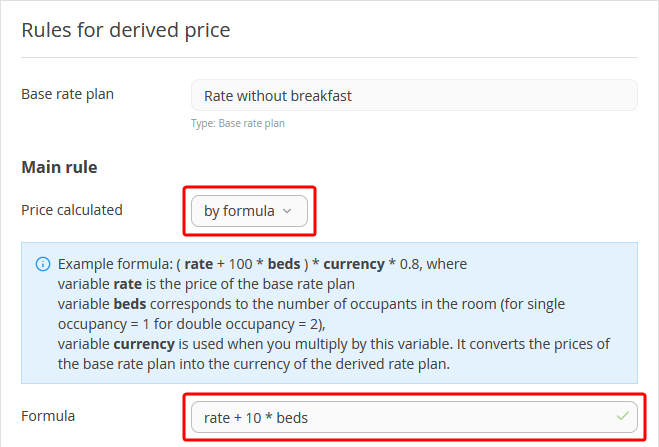
Task: Click the Formula field label
Action: (x=48, y=416)
